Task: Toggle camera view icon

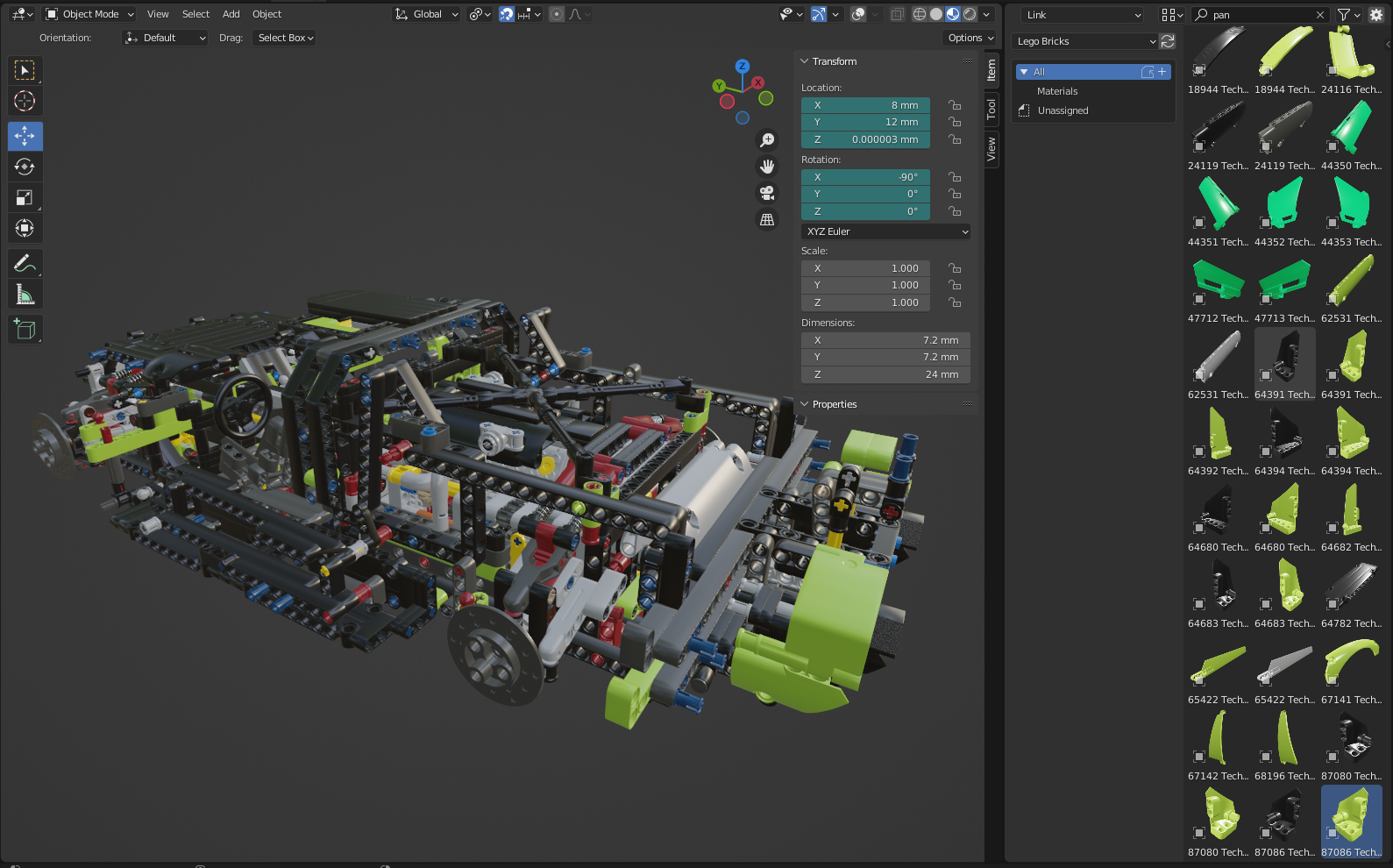Action: [767, 193]
